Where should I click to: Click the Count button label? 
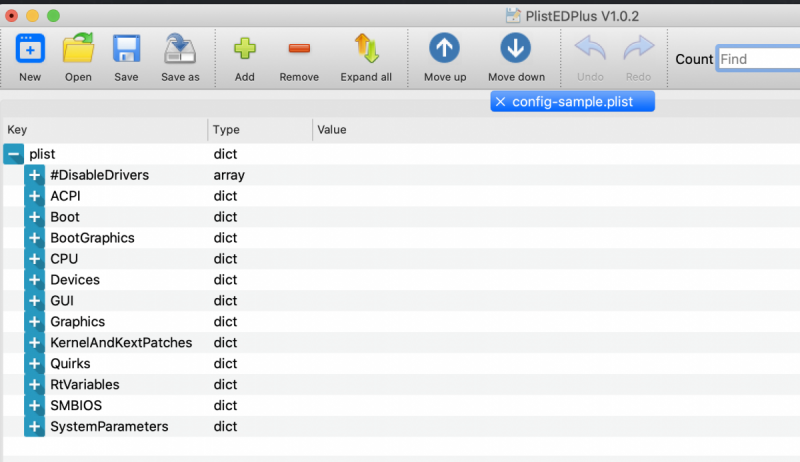694,59
